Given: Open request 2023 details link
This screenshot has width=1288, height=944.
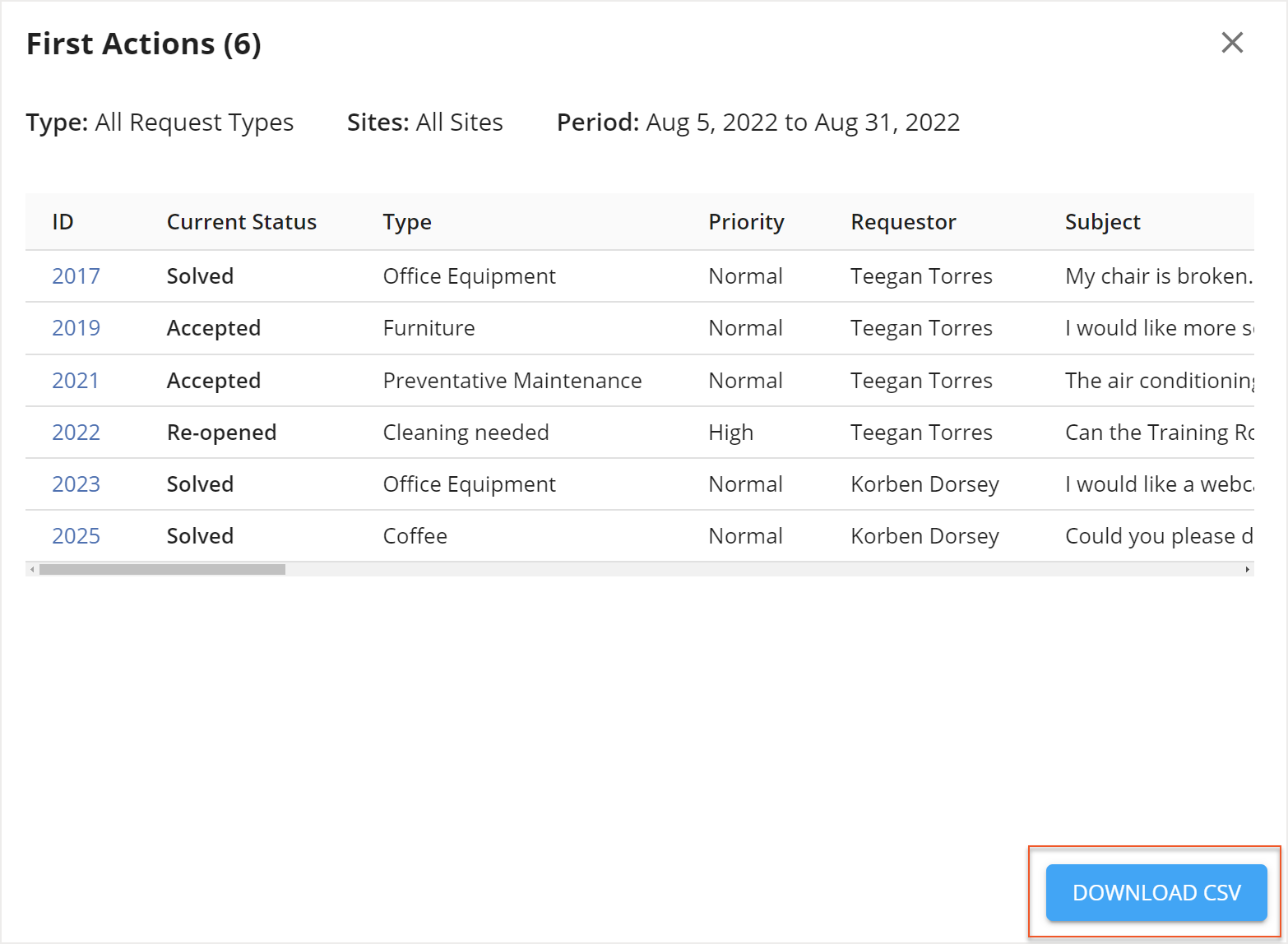Looking at the screenshot, I should pyautogui.click(x=76, y=484).
